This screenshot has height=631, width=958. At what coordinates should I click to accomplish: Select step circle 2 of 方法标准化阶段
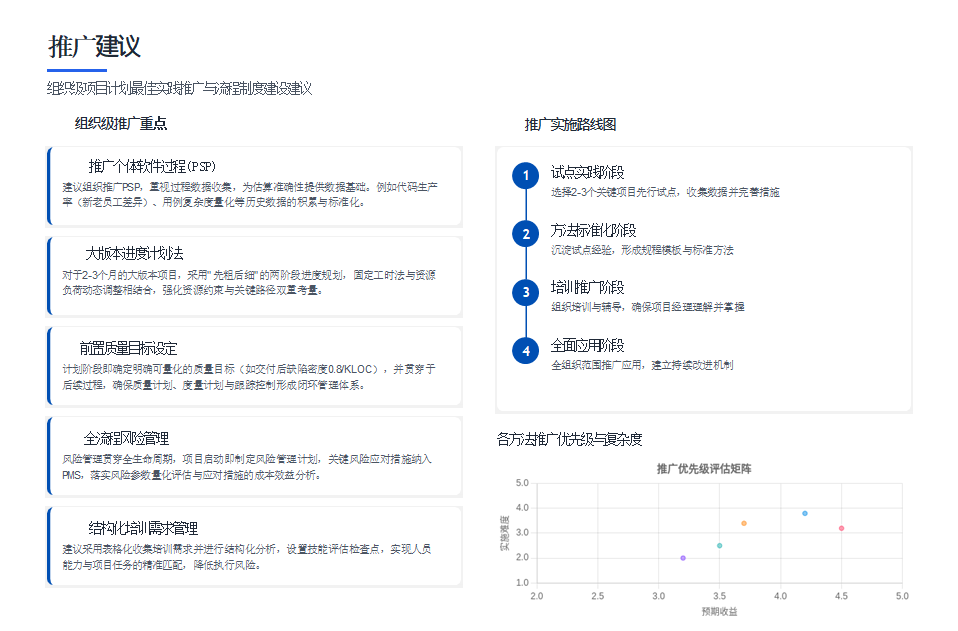(525, 234)
